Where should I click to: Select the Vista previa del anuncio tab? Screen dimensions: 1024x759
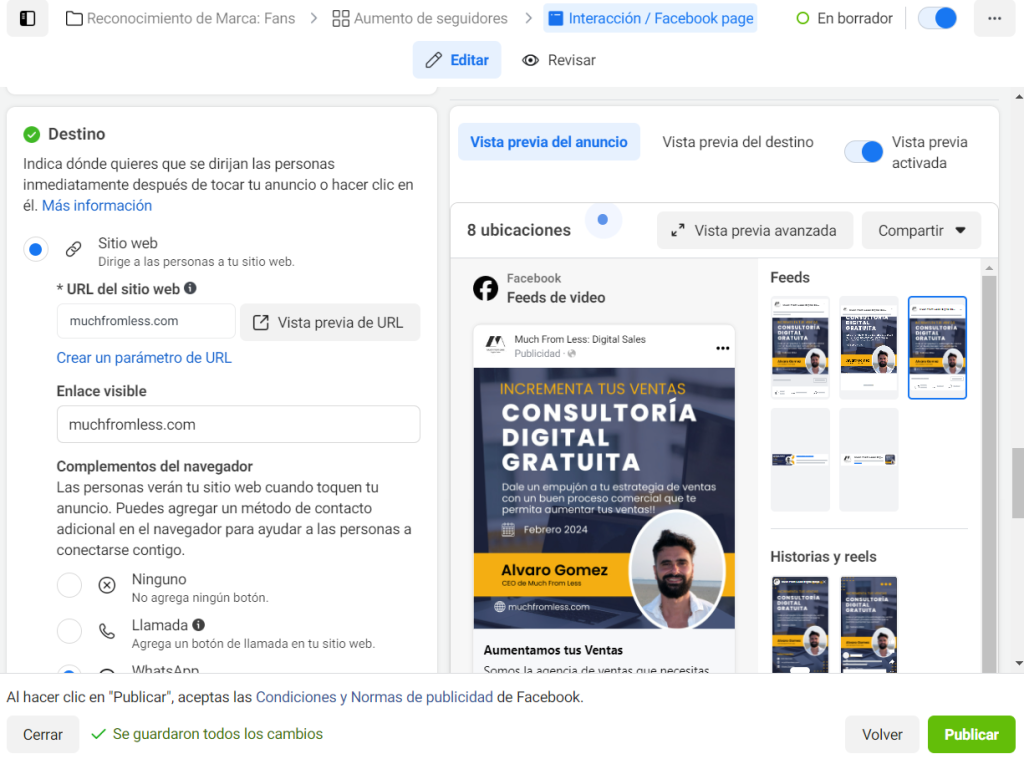[549, 142]
